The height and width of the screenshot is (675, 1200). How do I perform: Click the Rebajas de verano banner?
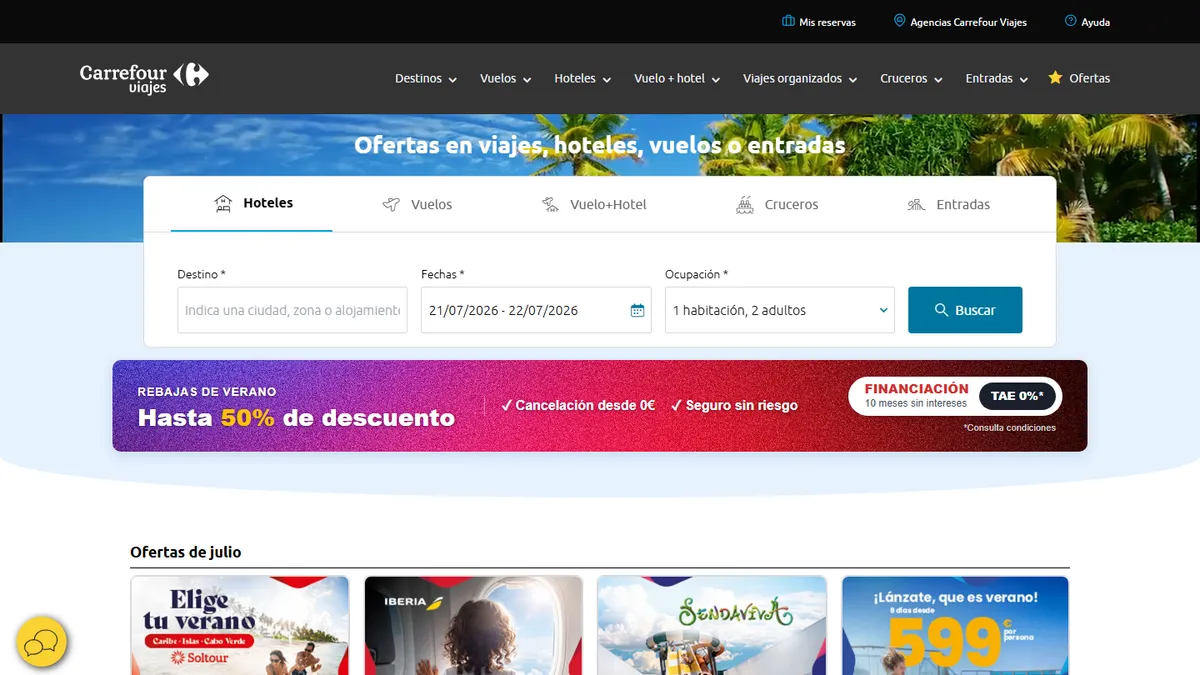[600, 406]
